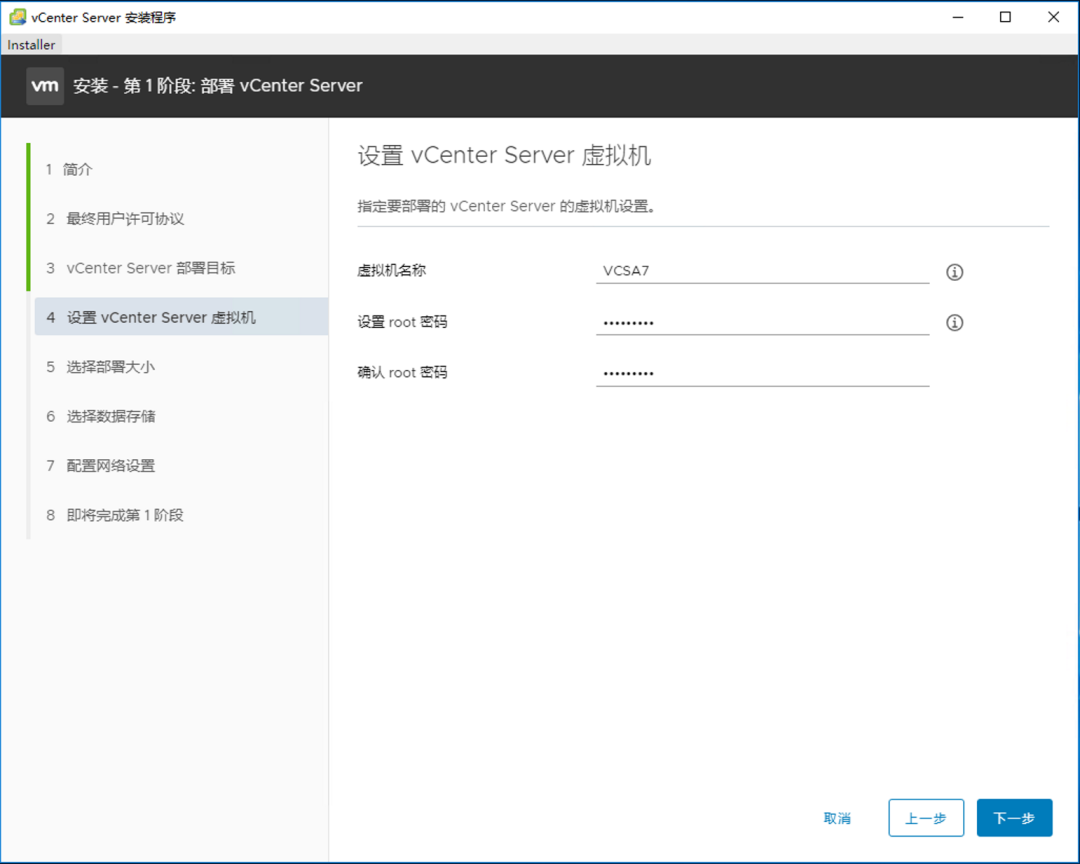Maximize the installer window

tap(1005, 17)
